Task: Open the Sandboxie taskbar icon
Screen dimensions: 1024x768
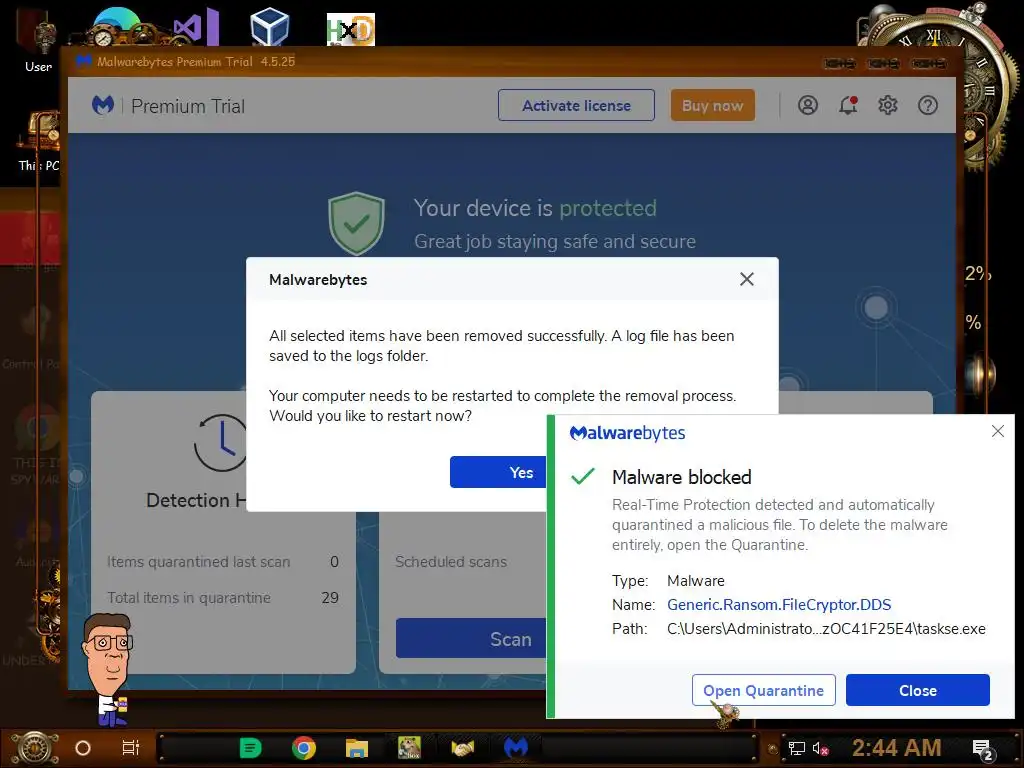Action: click(409, 748)
